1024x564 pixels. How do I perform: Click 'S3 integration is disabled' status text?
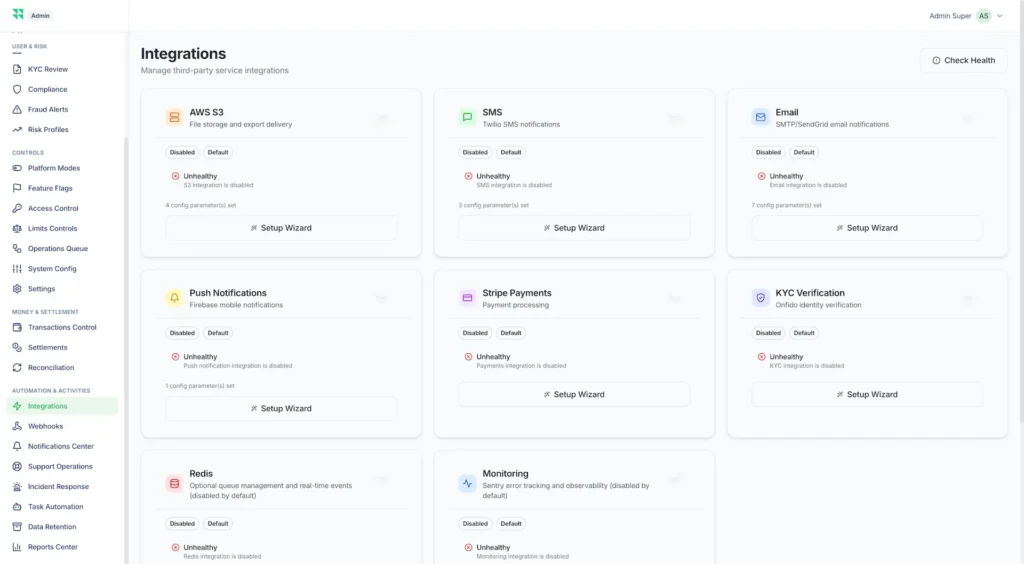218,185
